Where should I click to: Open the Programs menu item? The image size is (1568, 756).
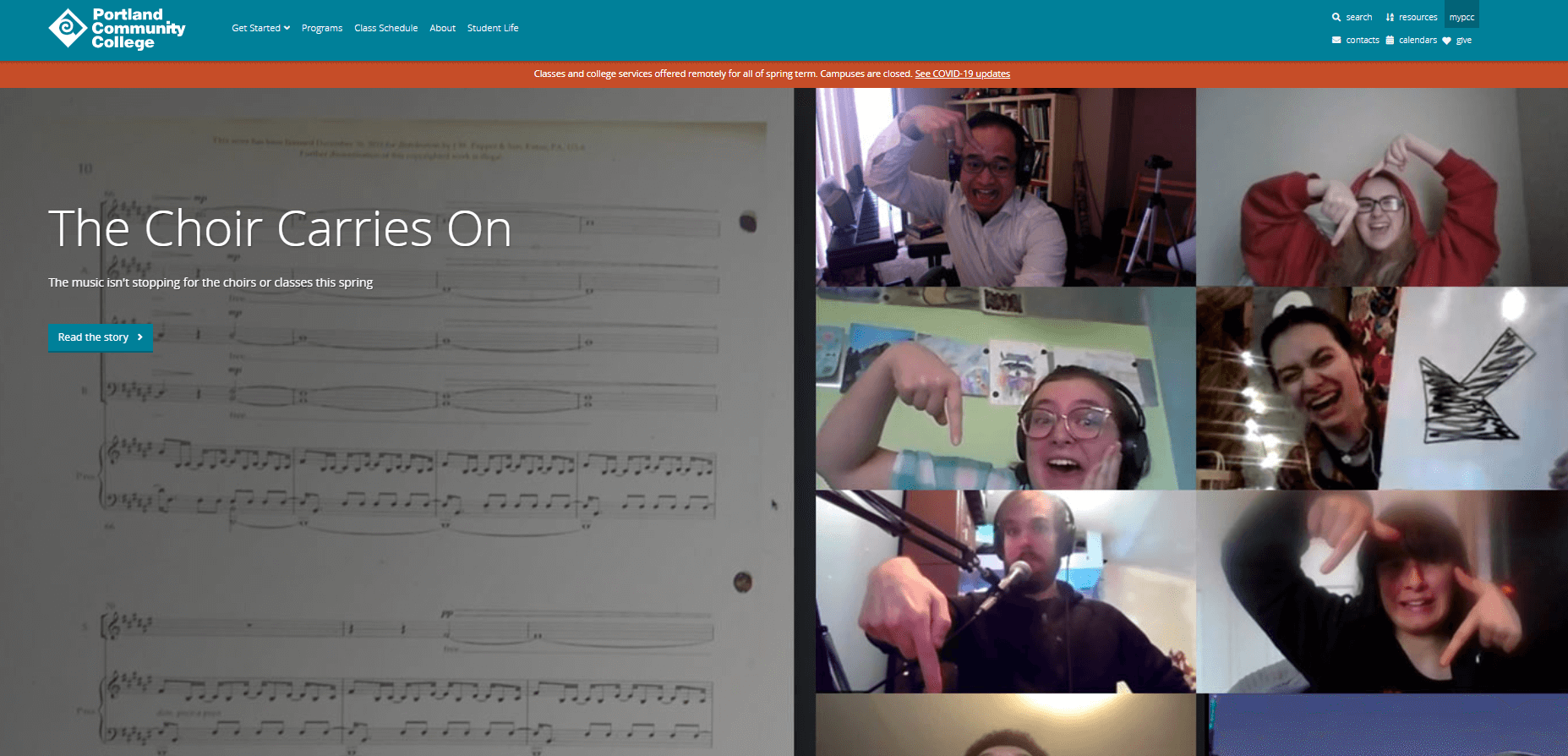(x=322, y=28)
